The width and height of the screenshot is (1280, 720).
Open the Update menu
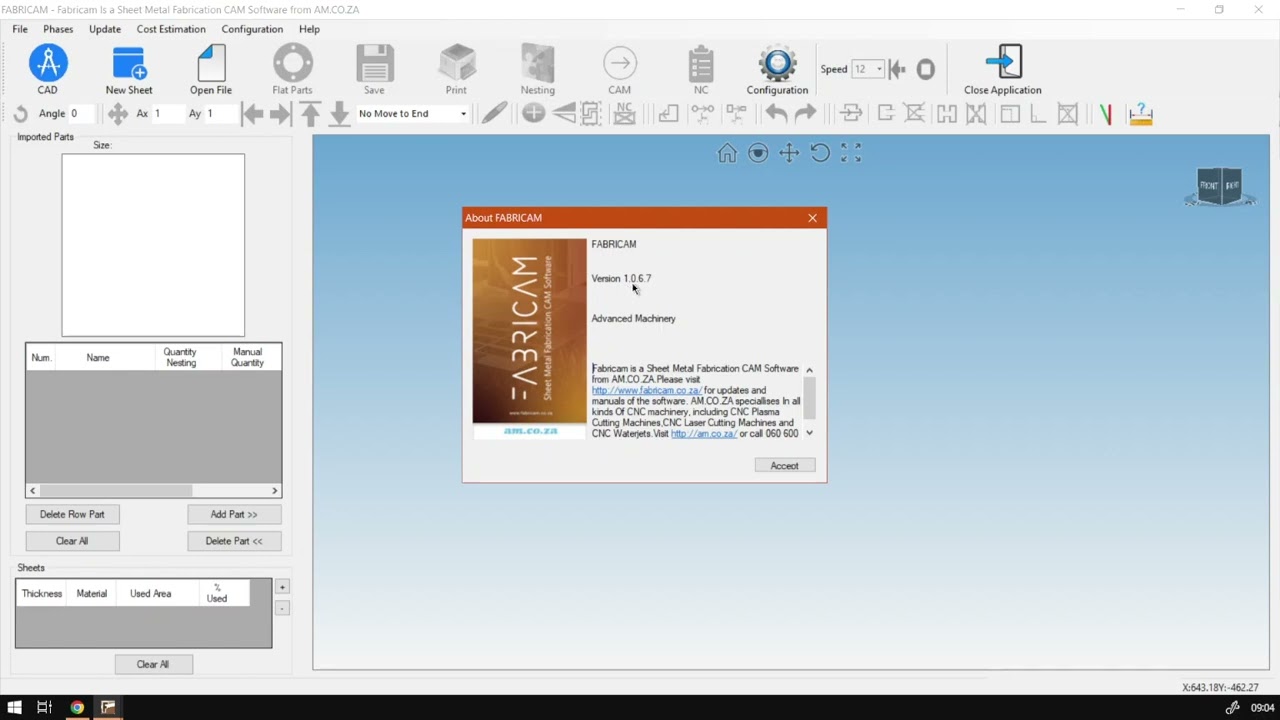pyautogui.click(x=105, y=29)
